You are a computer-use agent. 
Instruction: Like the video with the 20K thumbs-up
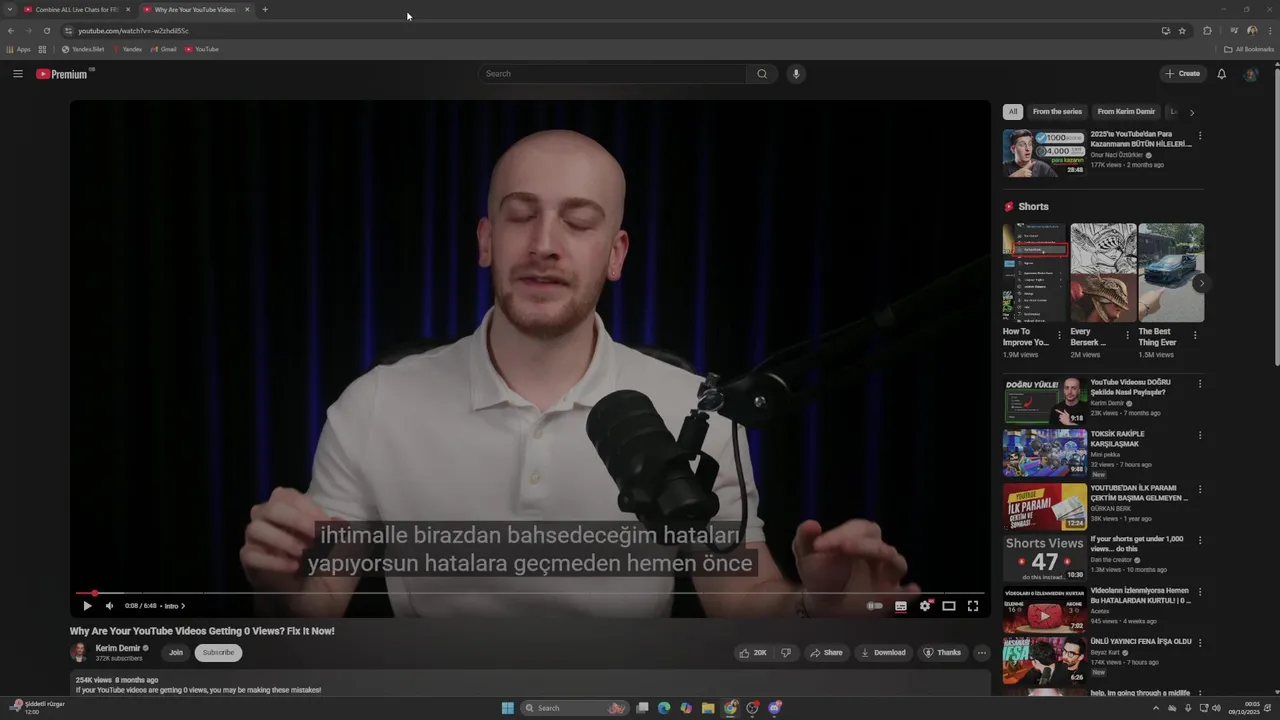pyautogui.click(x=752, y=653)
